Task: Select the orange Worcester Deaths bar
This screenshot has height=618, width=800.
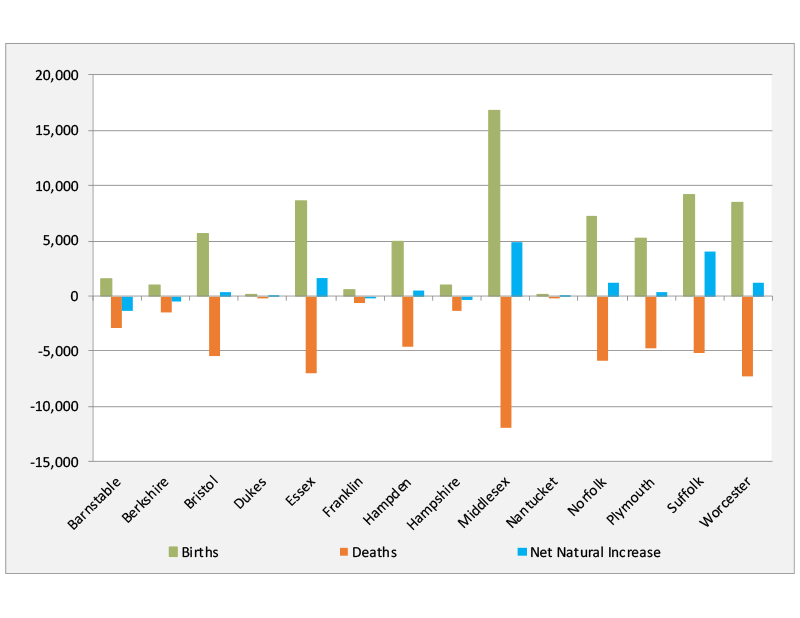Action: [x=747, y=336]
